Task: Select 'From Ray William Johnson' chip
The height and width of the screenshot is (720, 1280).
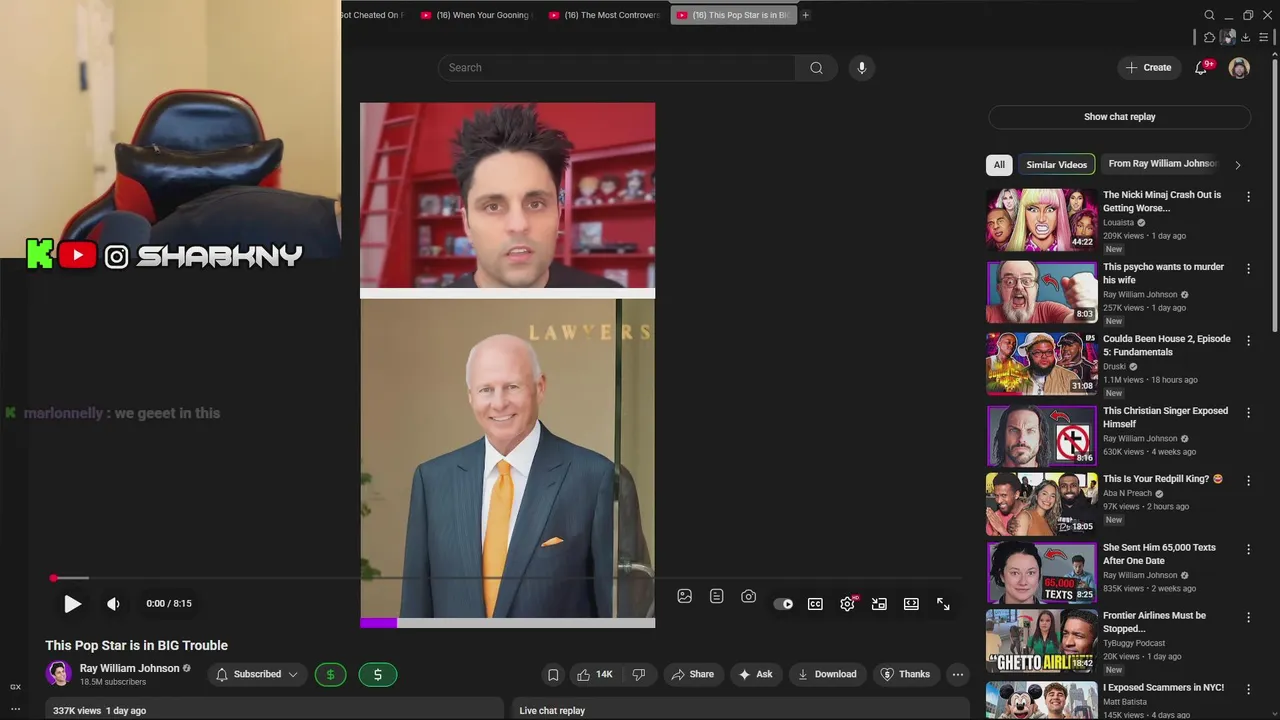Action: click(x=1162, y=164)
